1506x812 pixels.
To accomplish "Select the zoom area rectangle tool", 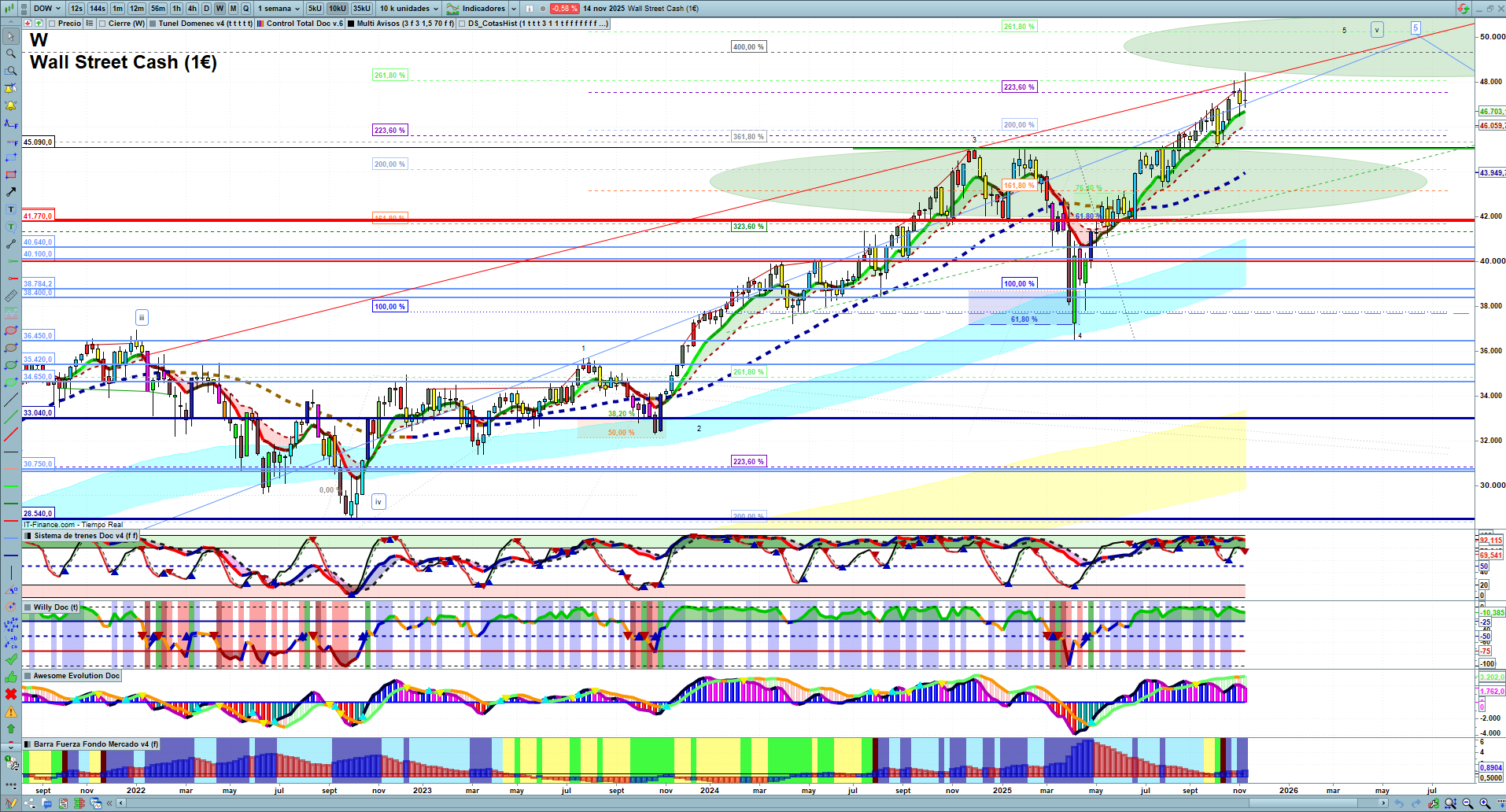I will pos(11,72).
